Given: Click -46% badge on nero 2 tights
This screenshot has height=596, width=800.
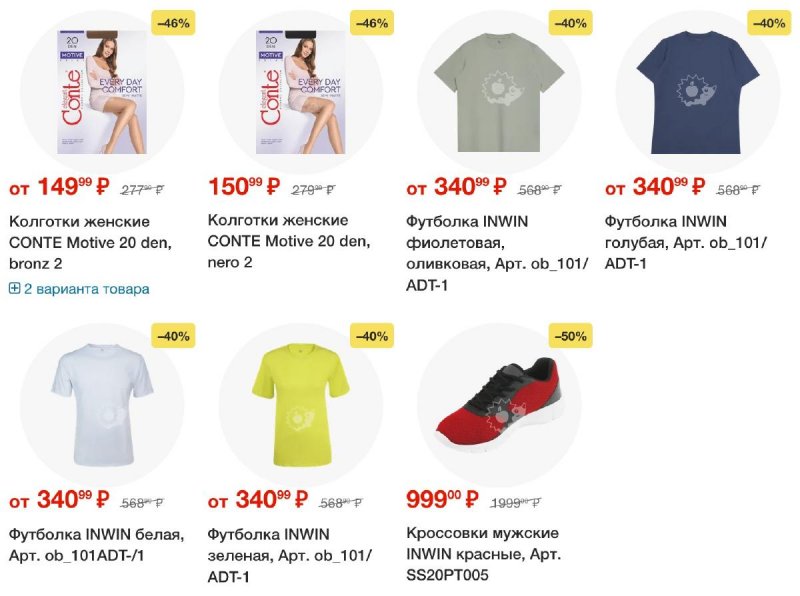Looking at the screenshot, I should [x=372, y=23].
